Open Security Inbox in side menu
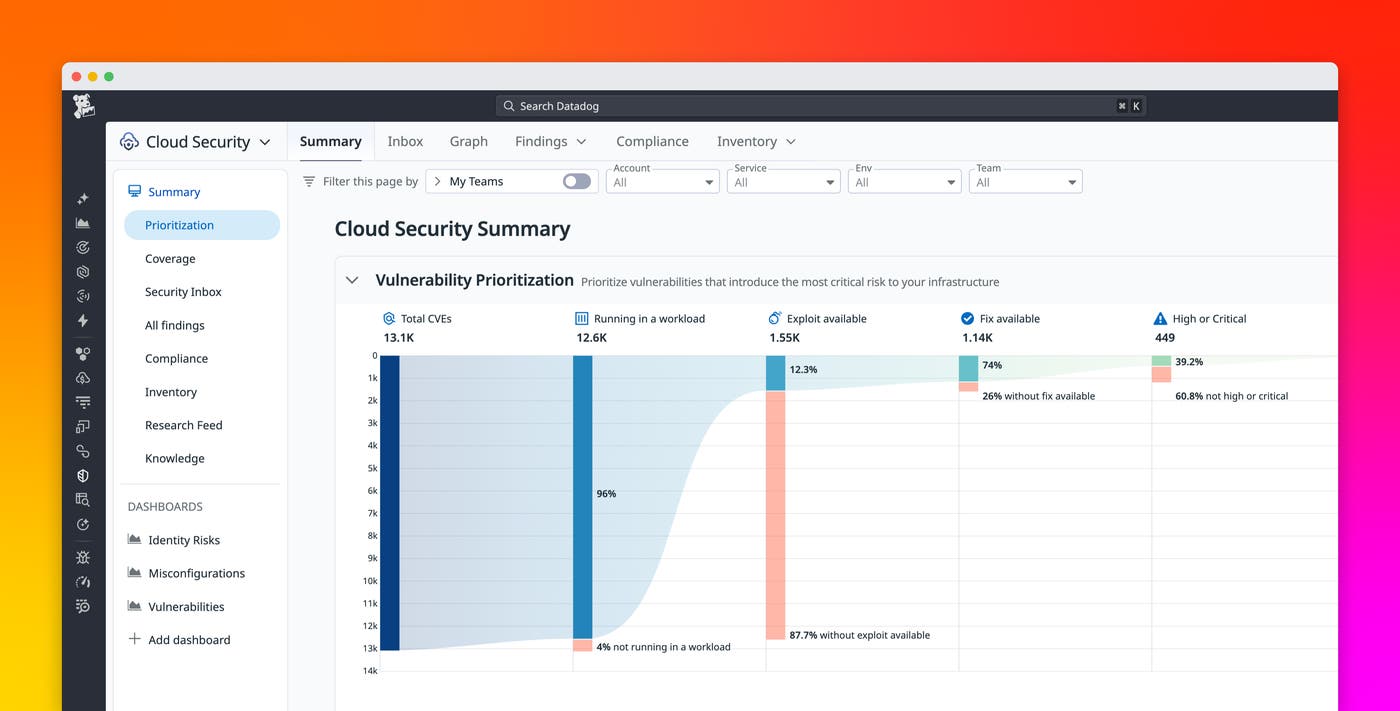The image size is (1400, 711). click(x=183, y=291)
